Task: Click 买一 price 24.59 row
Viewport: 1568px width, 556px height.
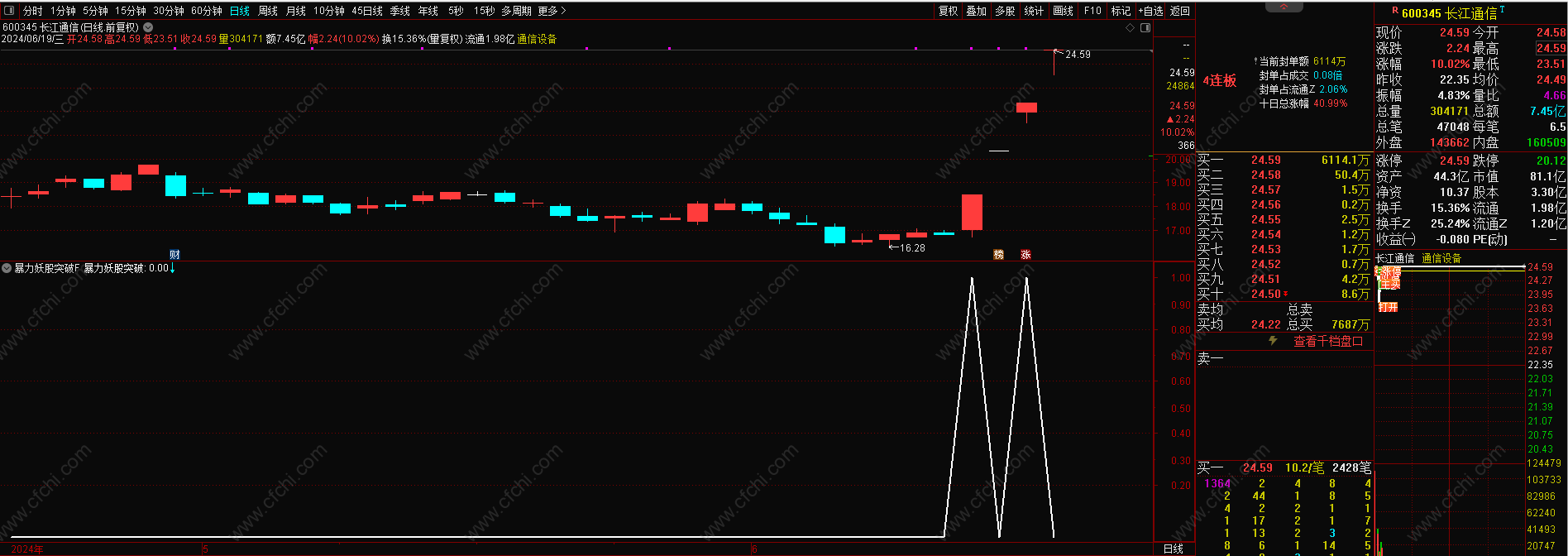Action: coord(1284,160)
